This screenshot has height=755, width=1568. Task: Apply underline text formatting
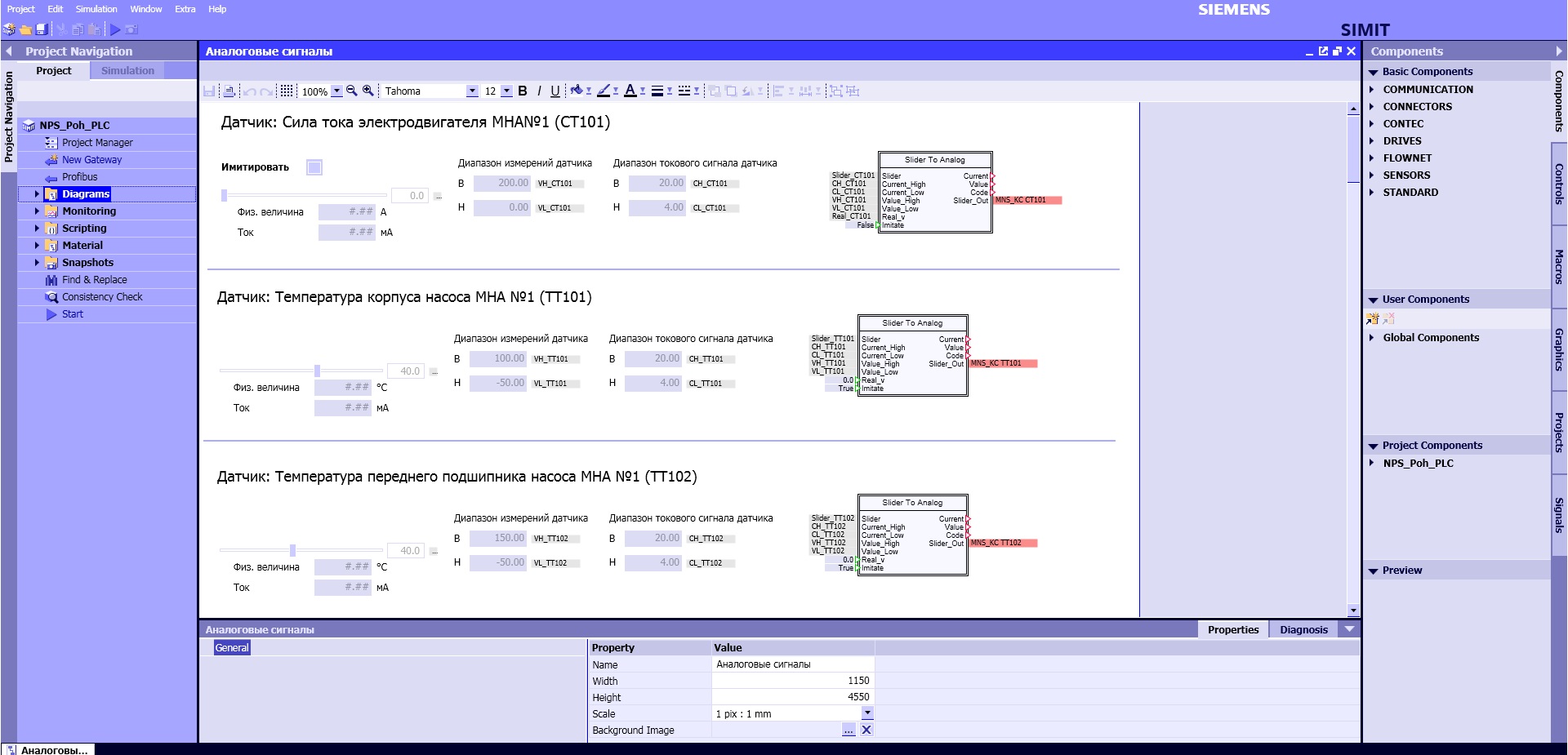(555, 91)
